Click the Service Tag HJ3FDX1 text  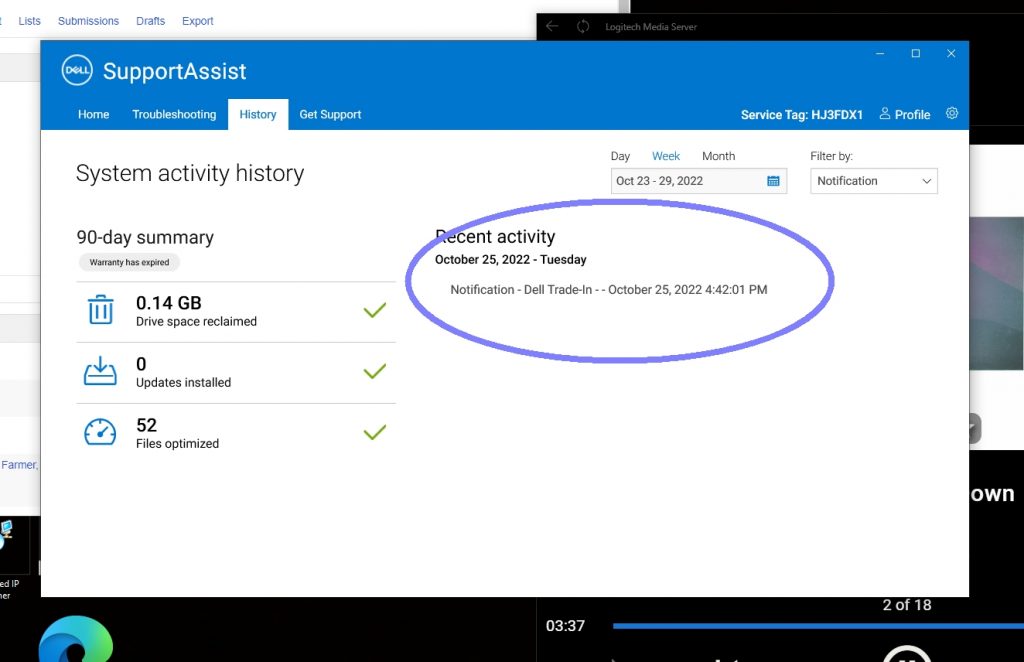[x=801, y=115]
